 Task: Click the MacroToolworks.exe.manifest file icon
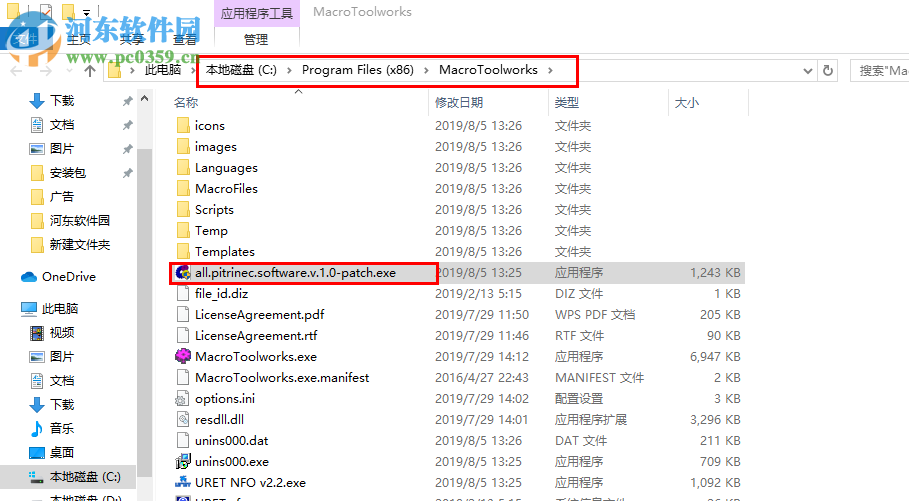tap(183, 377)
